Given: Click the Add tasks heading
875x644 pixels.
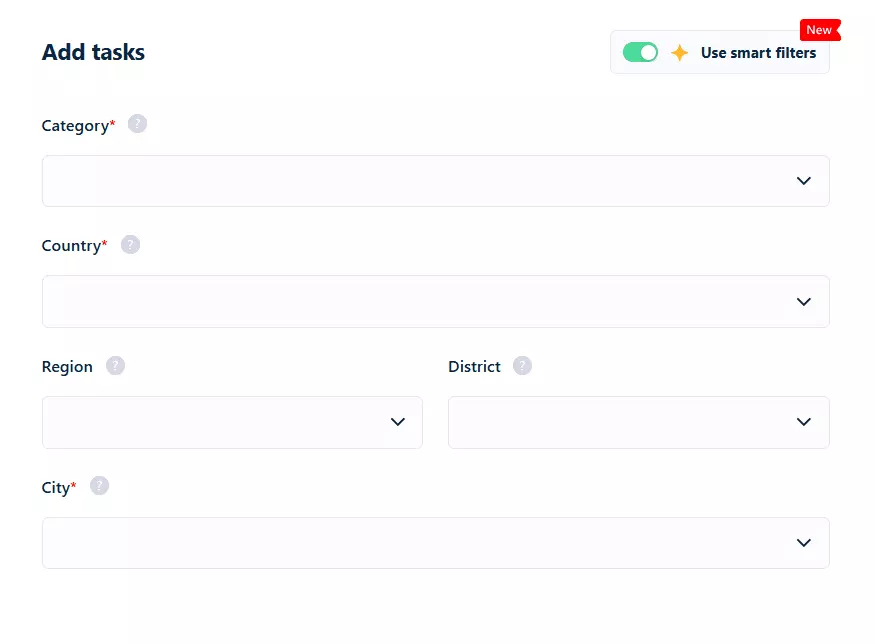Looking at the screenshot, I should [93, 53].
